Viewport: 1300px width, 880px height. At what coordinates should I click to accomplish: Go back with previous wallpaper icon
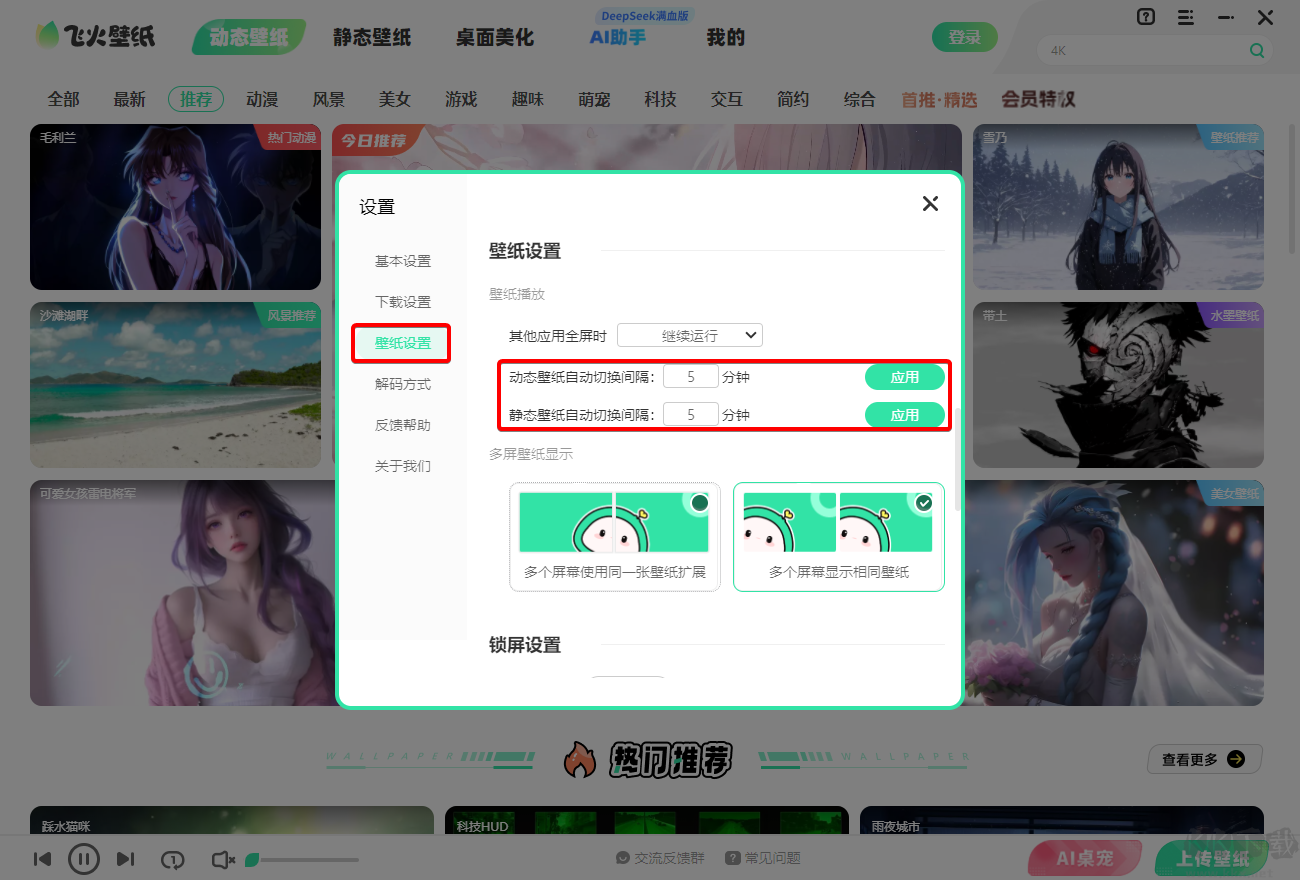click(x=42, y=858)
